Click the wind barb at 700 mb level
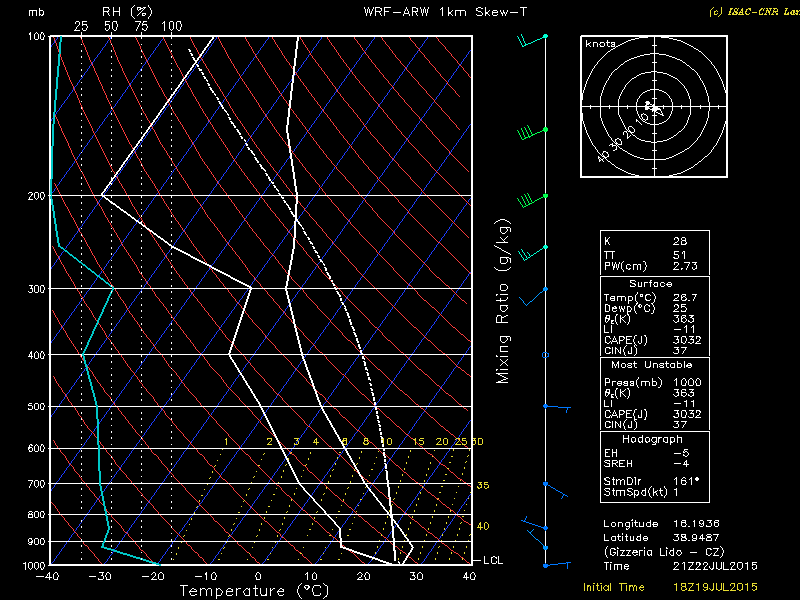This screenshot has height=600, width=800. 556,490
